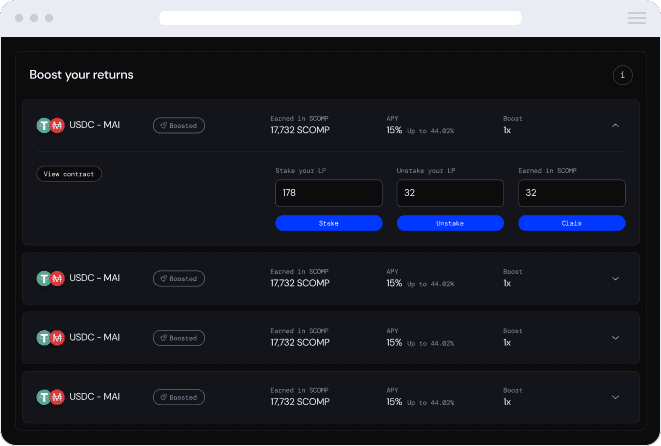Click the Earned in SCOMP input field
Screen dimensions: 661x446
[x=572, y=193]
